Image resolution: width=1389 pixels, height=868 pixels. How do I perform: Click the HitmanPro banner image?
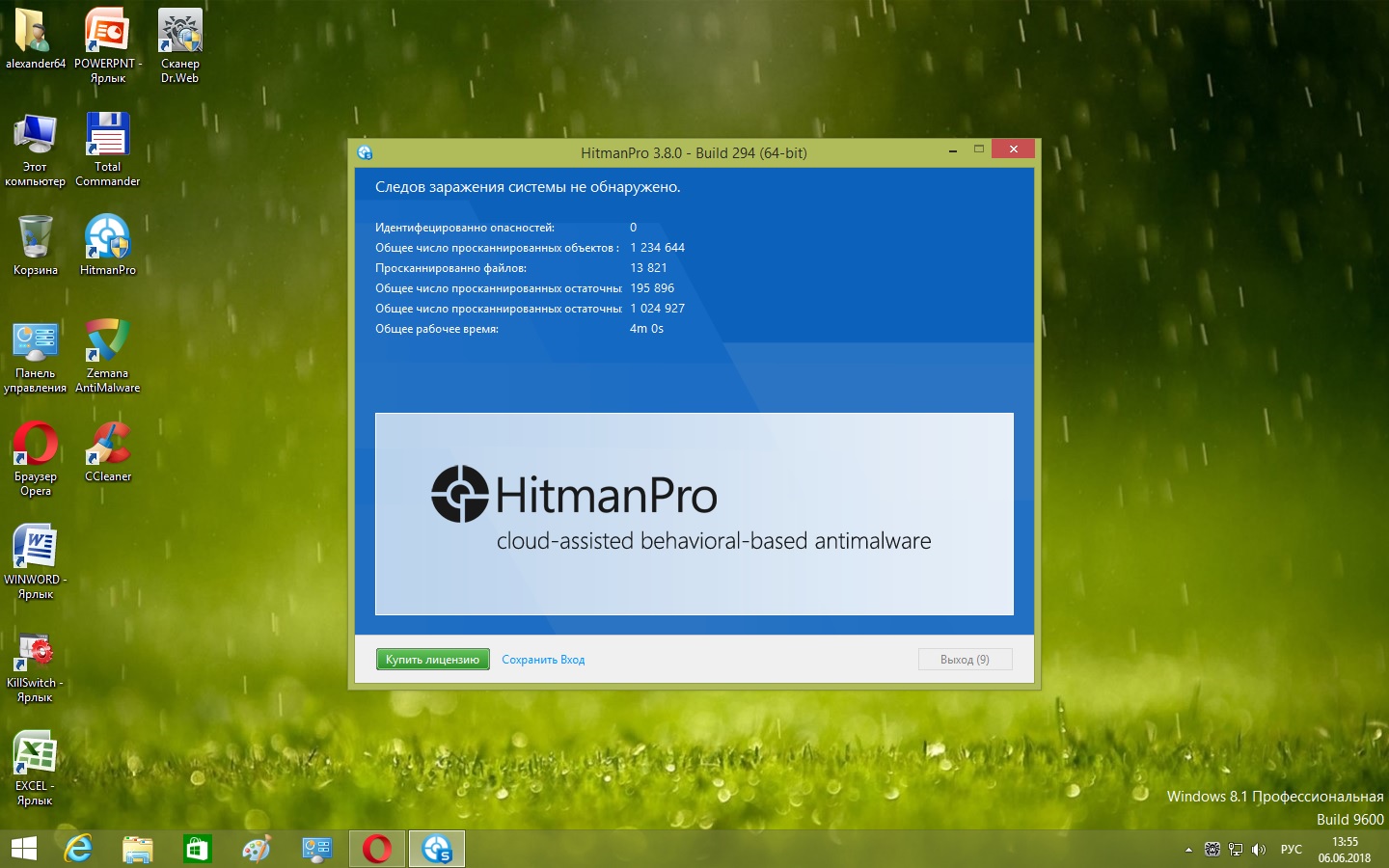(694, 513)
